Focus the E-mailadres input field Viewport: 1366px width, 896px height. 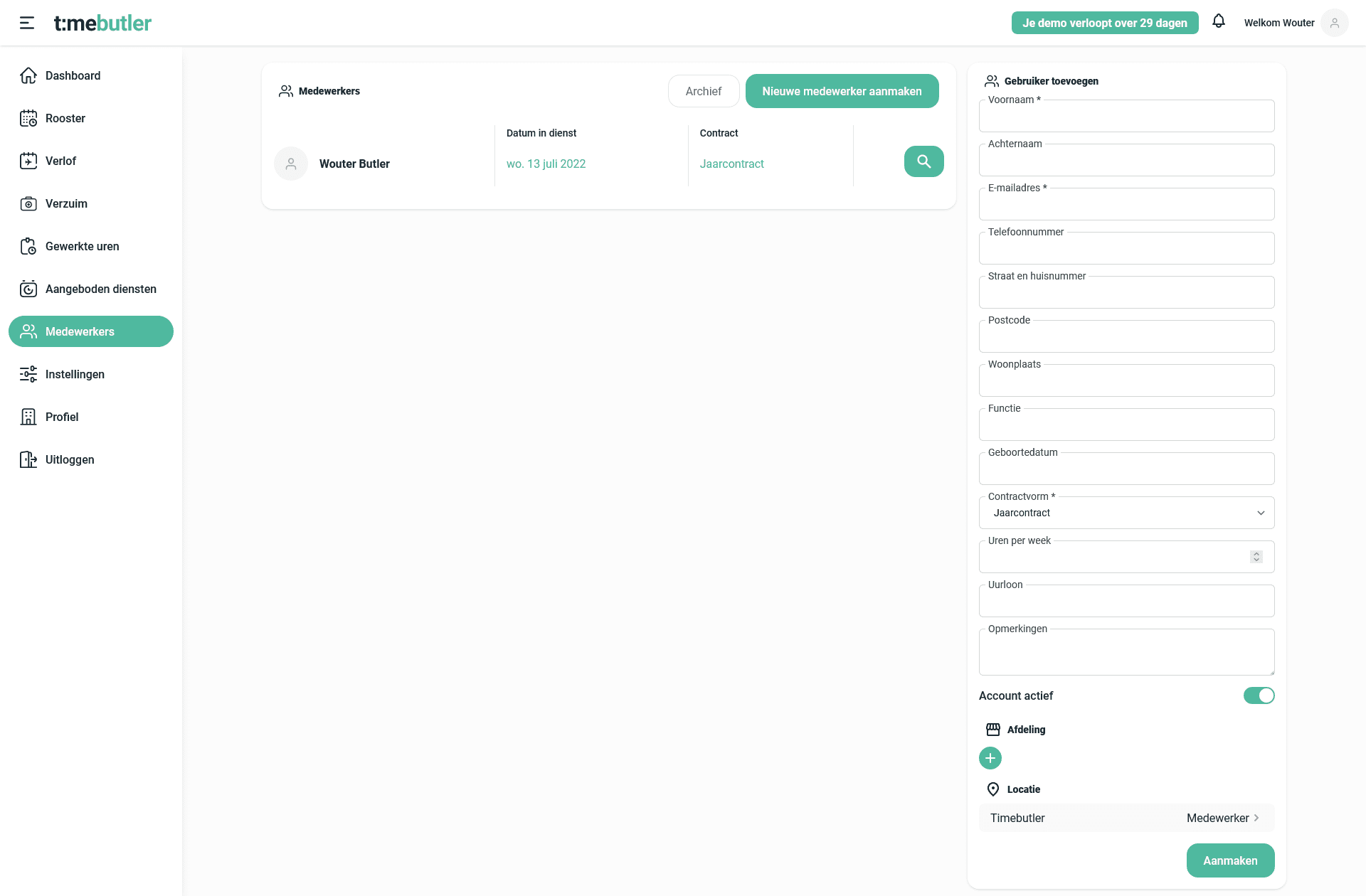(x=1127, y=204)
